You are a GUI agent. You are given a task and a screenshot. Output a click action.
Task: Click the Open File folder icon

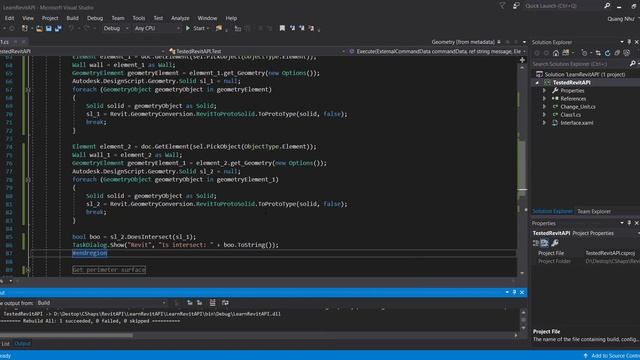point(39,29)
